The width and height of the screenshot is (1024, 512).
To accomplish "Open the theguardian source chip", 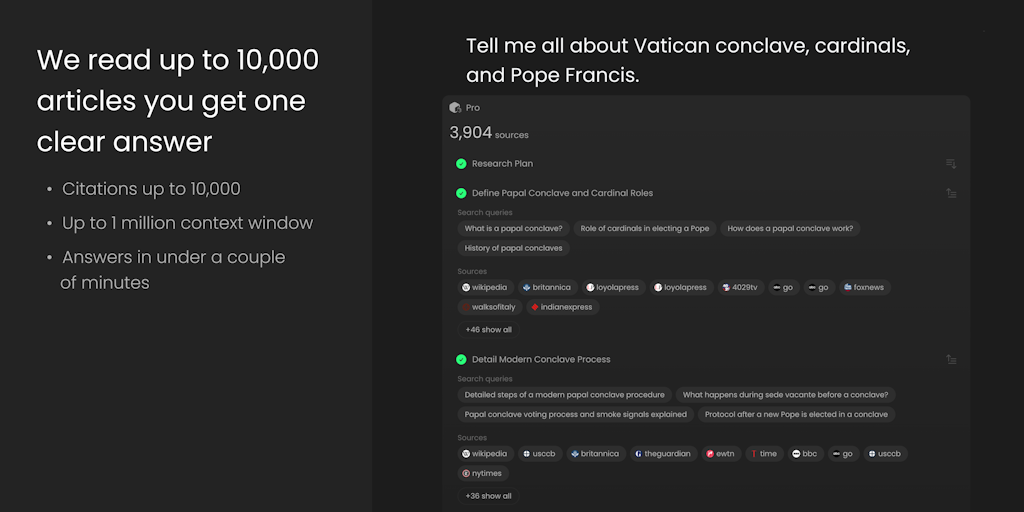I will click(663, 454).
